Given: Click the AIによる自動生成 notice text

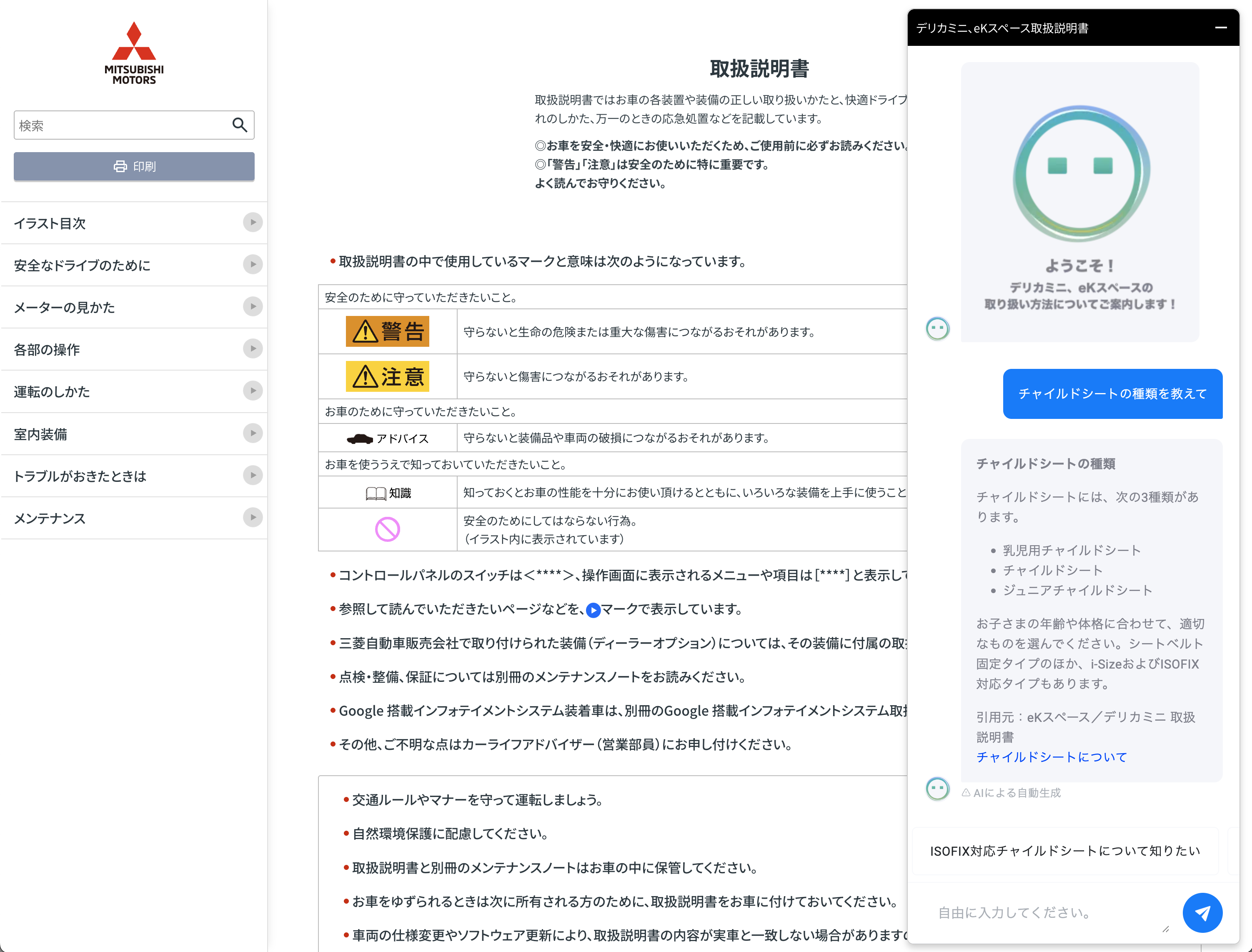Looking at the screenshot, I should (1011, 793).
